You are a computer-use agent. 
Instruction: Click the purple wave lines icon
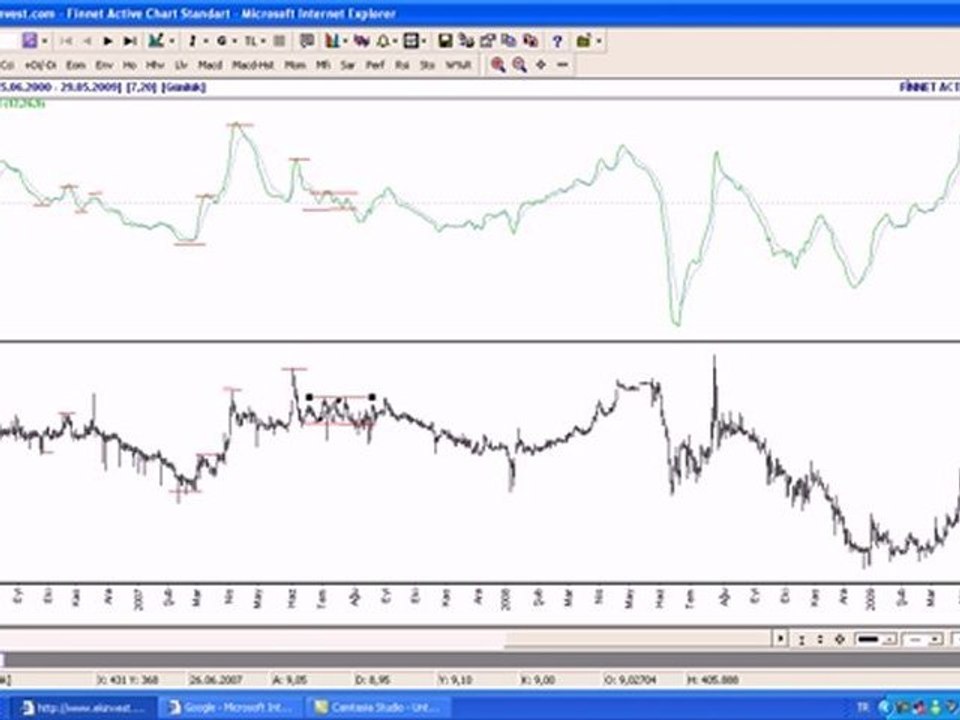tap(361, 41)
